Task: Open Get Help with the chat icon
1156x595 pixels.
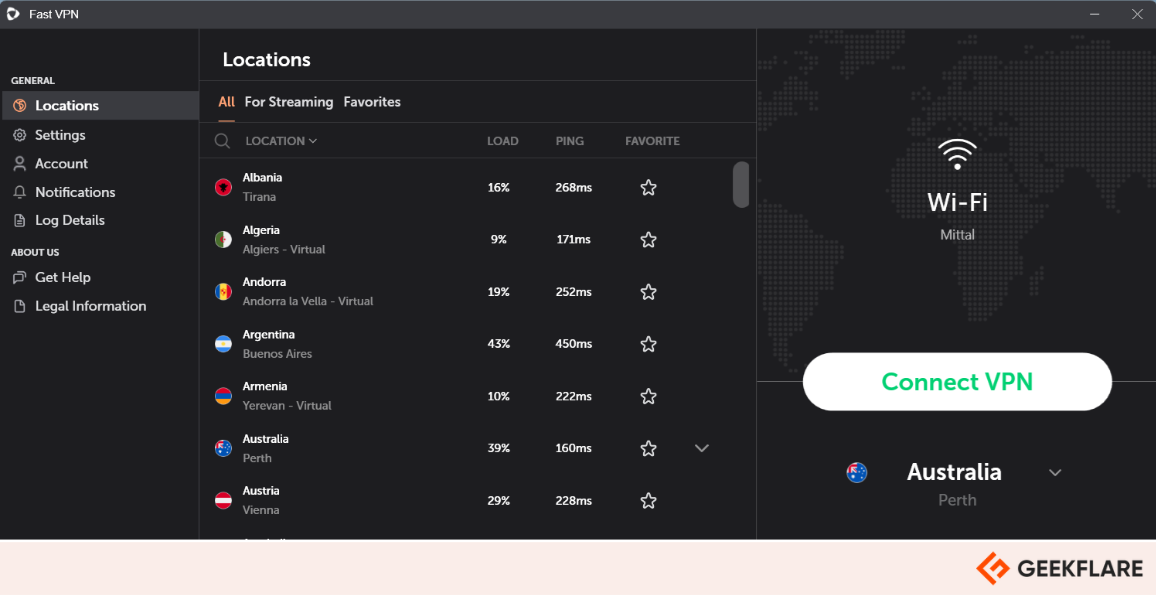Action: 20,277
